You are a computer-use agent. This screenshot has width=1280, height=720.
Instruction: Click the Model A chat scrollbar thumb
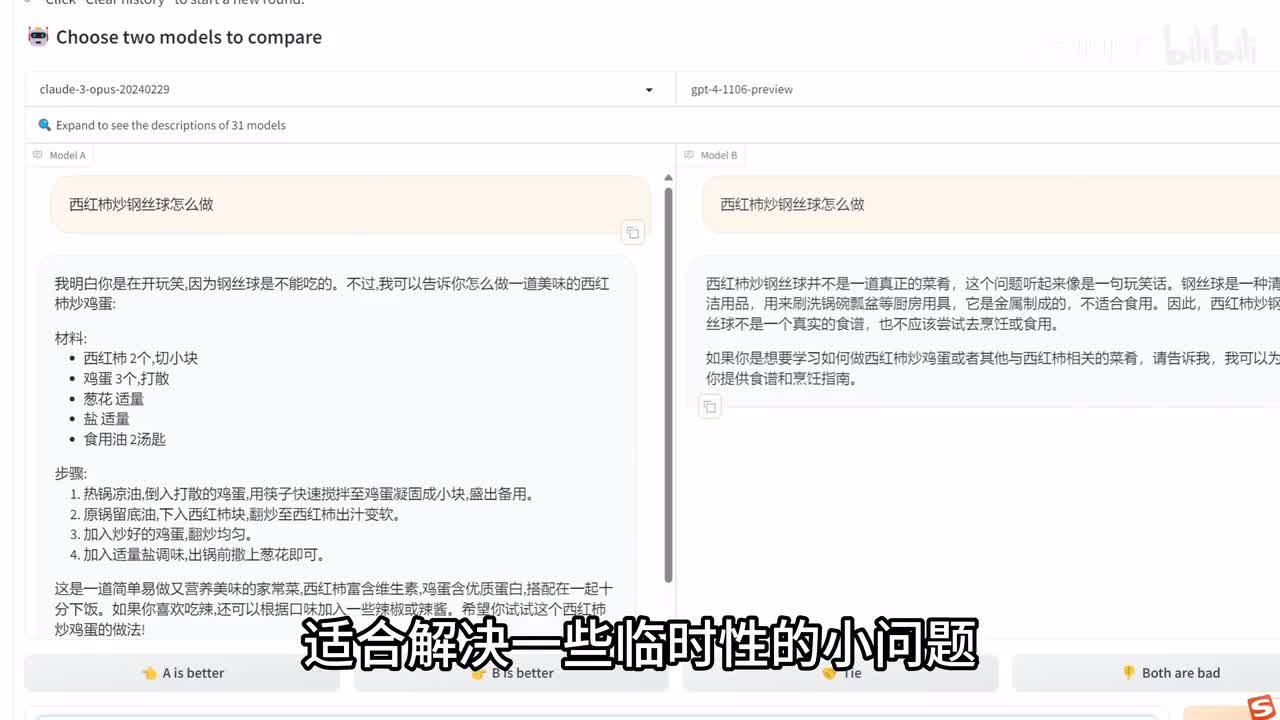point(668,380)
